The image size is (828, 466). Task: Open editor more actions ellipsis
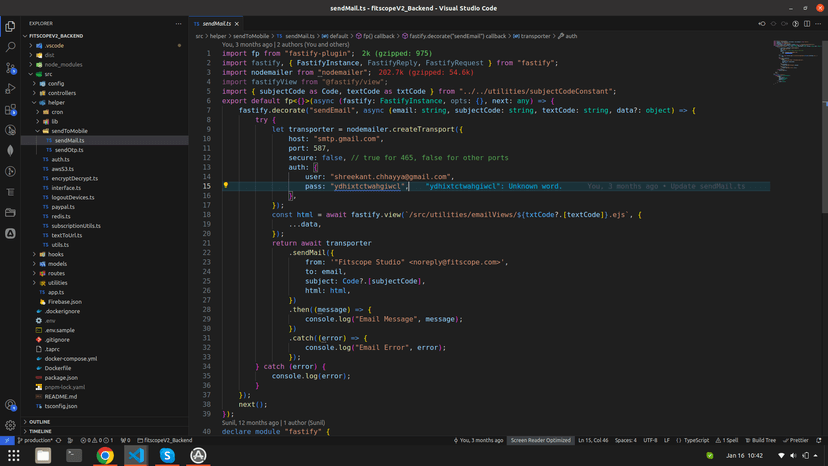point(818,24)
